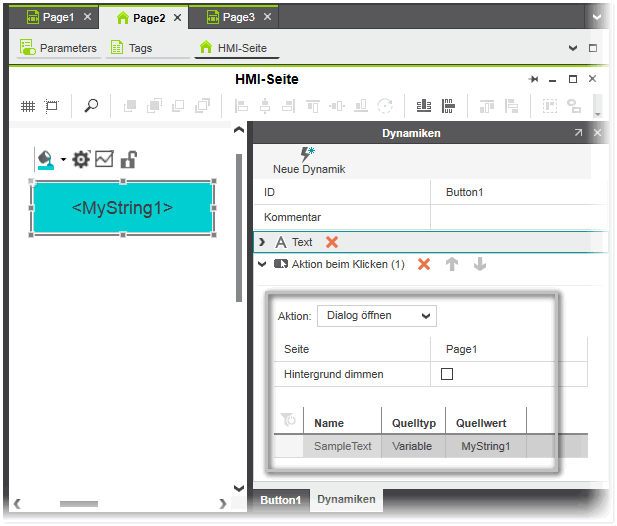617x526 pixels.
Task: Click the grid display icon in toolbar
Action: pos(28,106)
